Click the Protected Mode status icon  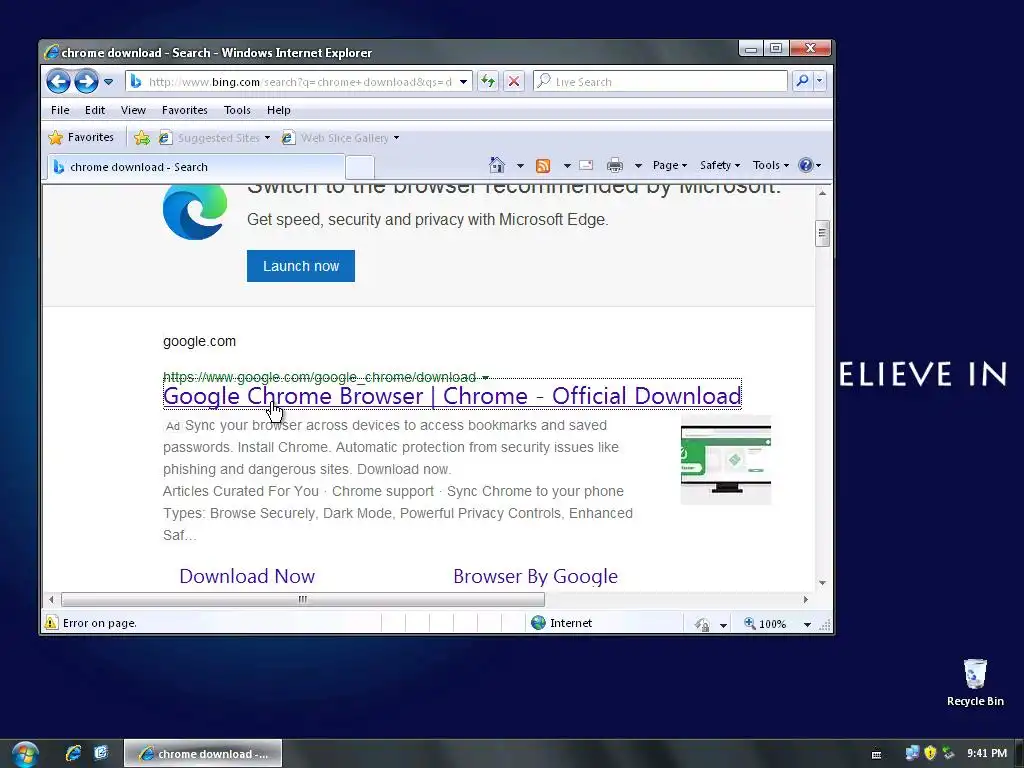[702, 624]
